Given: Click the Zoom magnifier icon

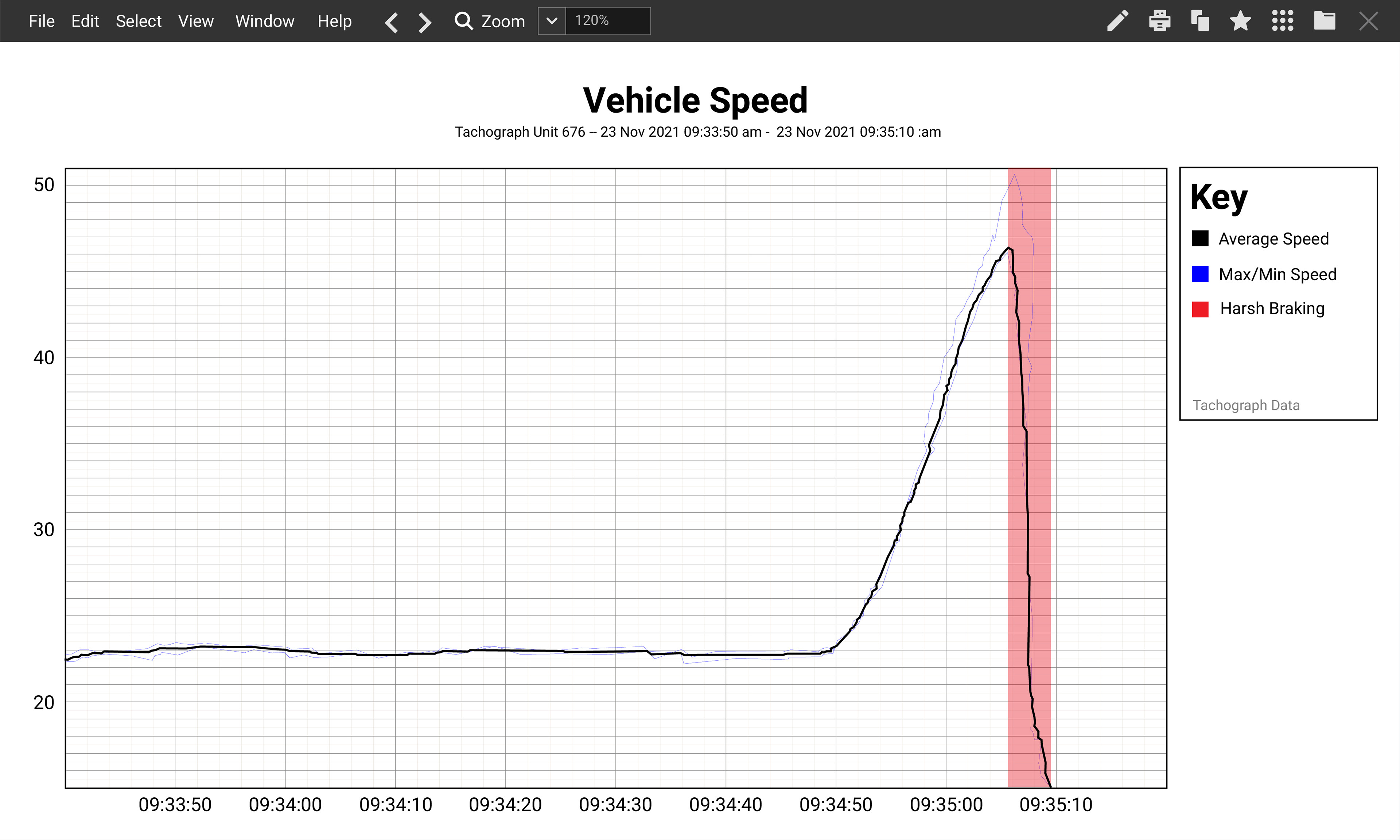Looking at the screenshot, I should pyautogui.click(x=464, y=21).
